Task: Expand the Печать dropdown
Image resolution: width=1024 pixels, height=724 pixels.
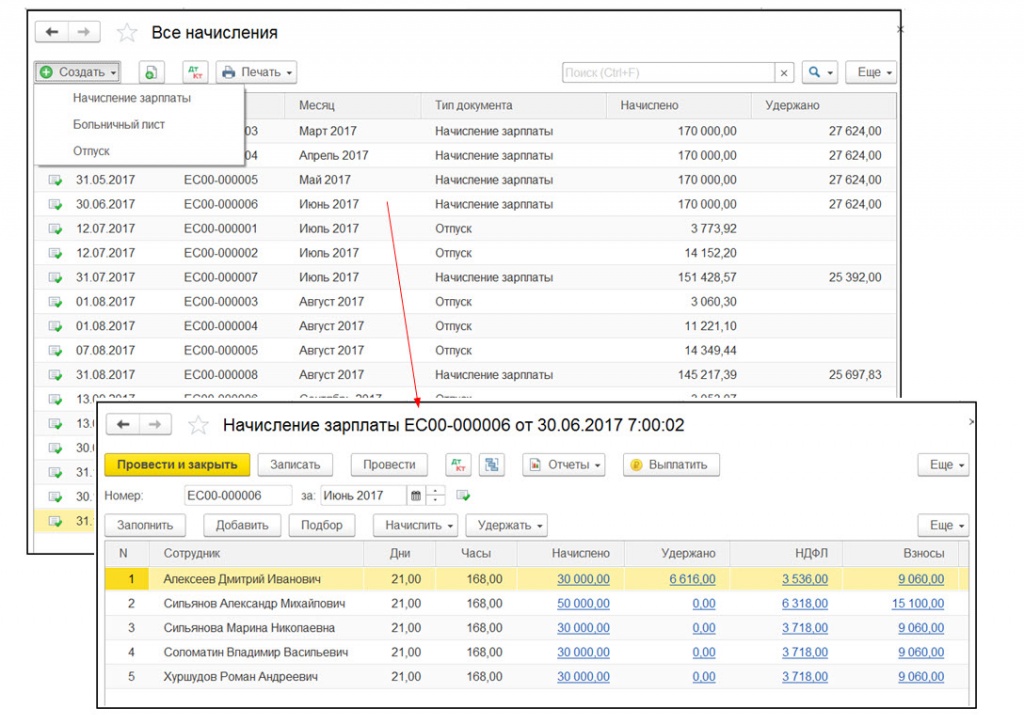Action: [x=257, y=72]
